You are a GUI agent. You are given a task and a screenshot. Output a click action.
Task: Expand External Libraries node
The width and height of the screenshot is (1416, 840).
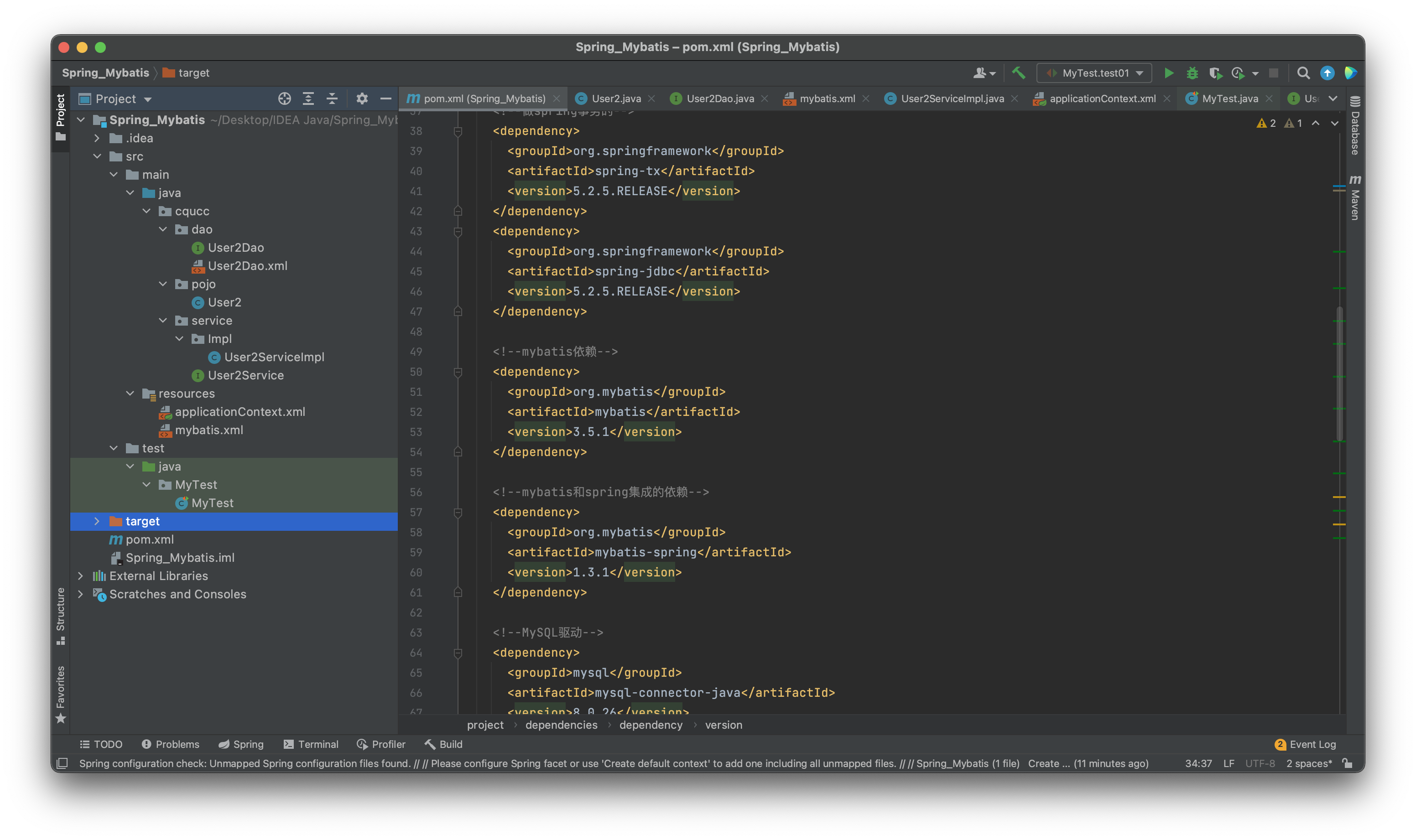[80, 576]
